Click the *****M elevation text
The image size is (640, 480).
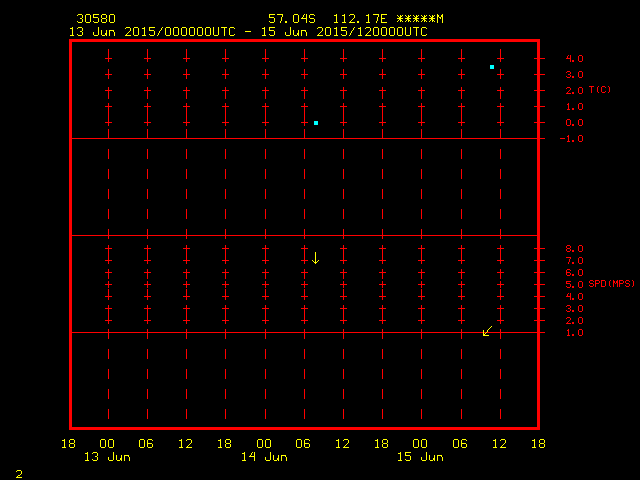pyautogui.click(x=420, y=19)
